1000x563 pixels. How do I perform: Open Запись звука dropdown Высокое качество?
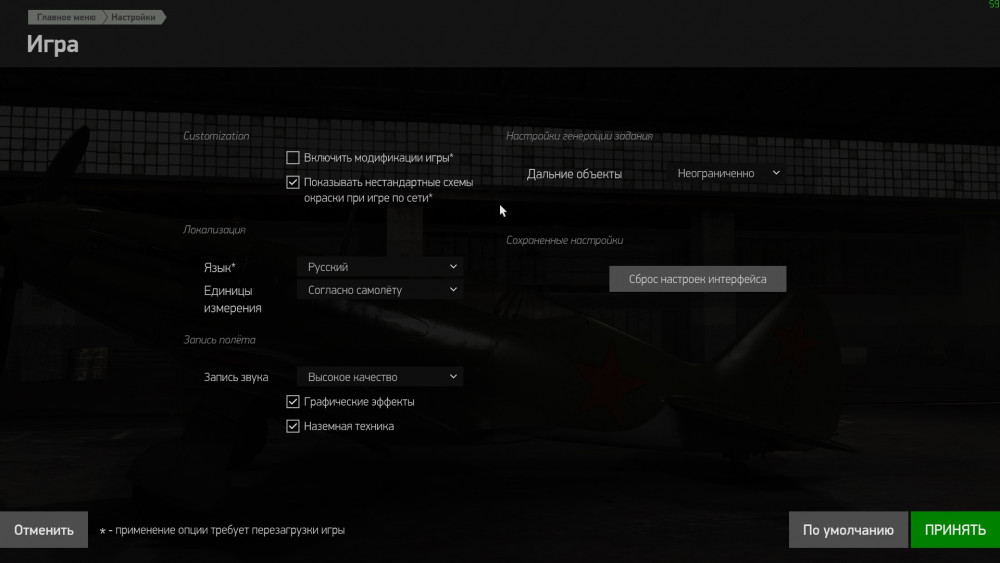380,377
